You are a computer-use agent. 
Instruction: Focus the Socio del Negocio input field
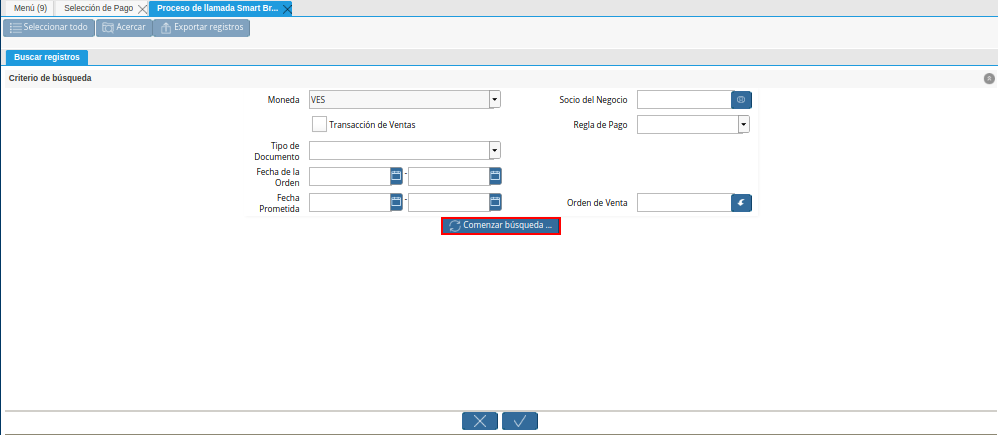(x=684, y=100)
